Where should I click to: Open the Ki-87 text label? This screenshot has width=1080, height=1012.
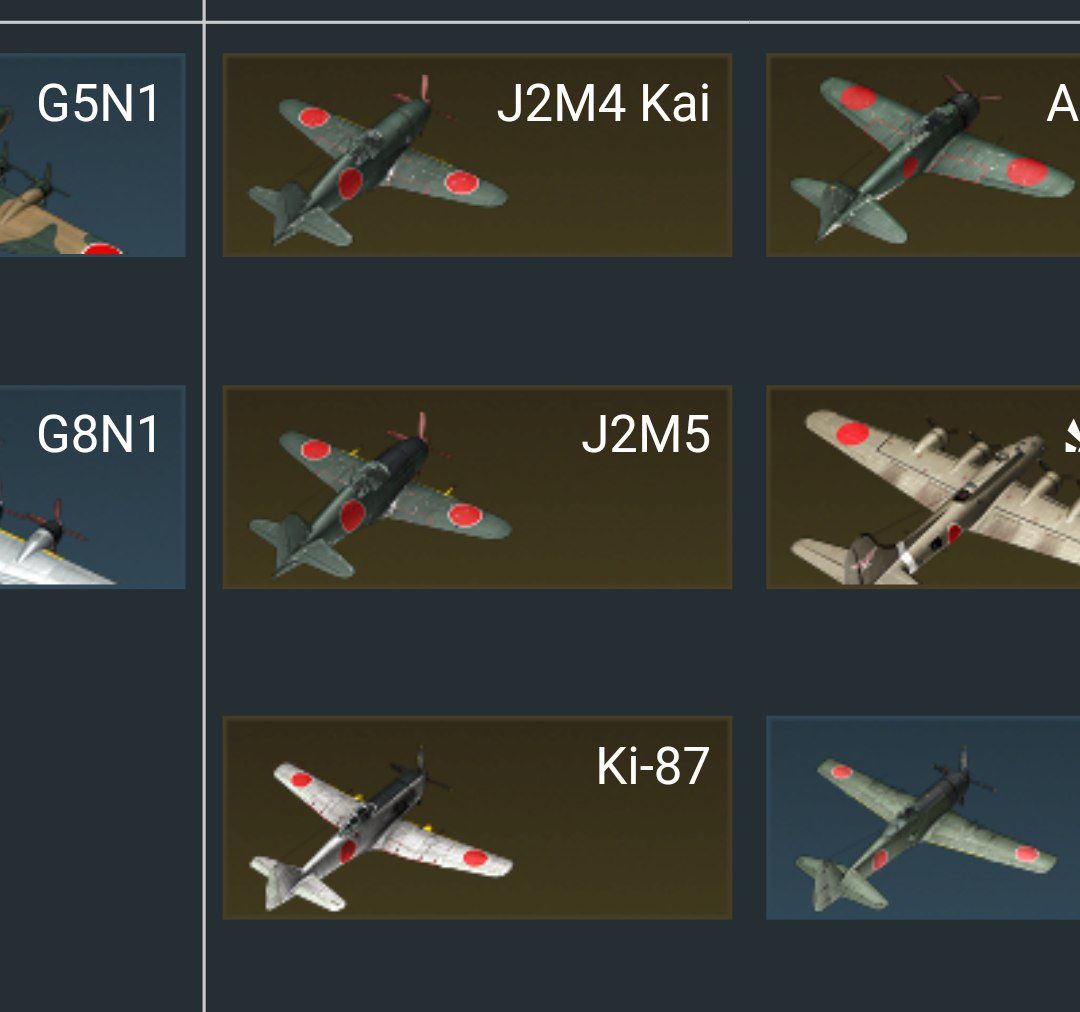tap(652, 765)
